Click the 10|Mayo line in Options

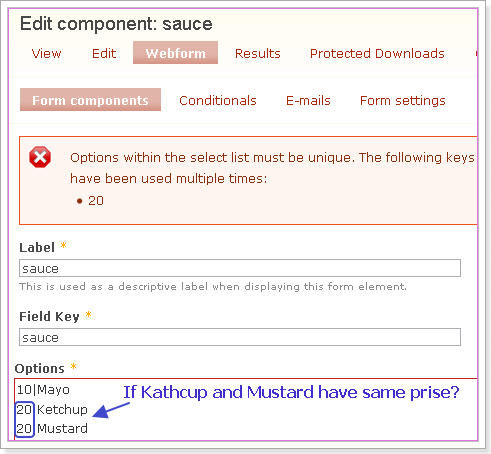tap(43, 390)
